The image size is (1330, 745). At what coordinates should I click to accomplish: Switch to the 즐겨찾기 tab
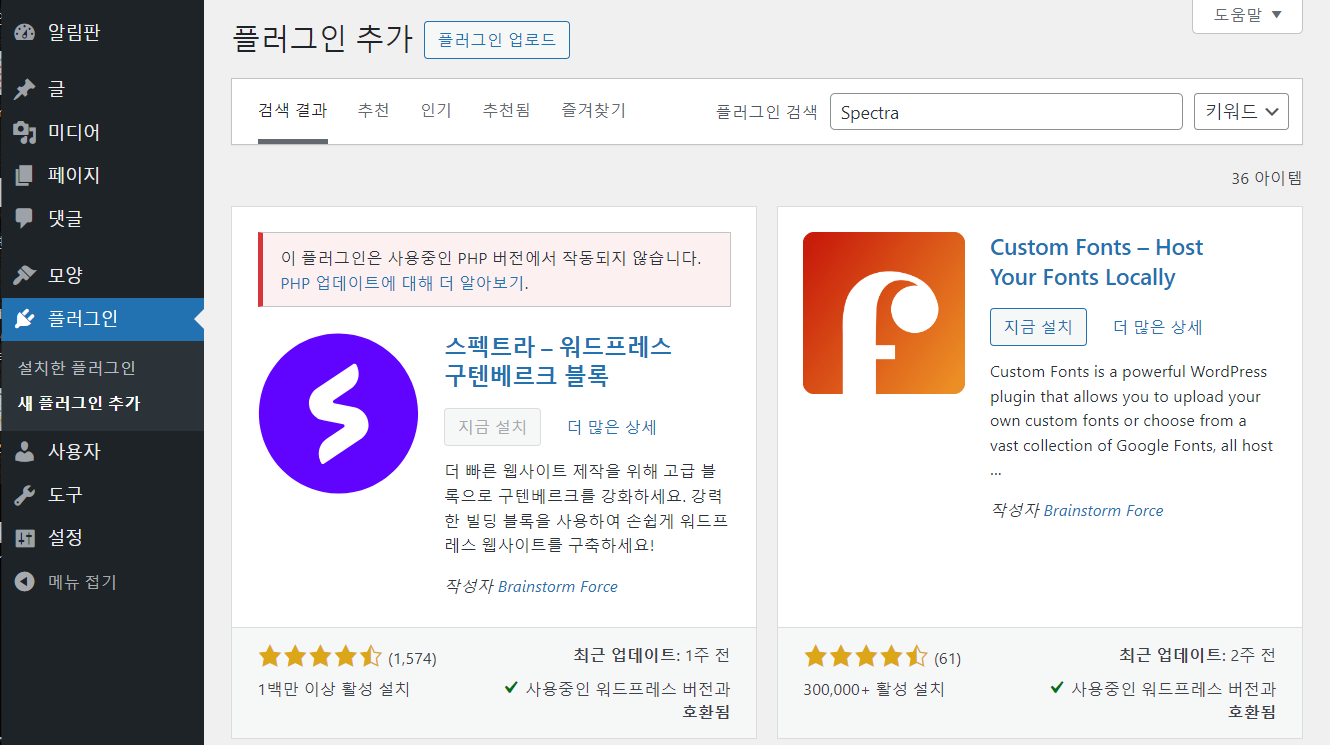593,111
